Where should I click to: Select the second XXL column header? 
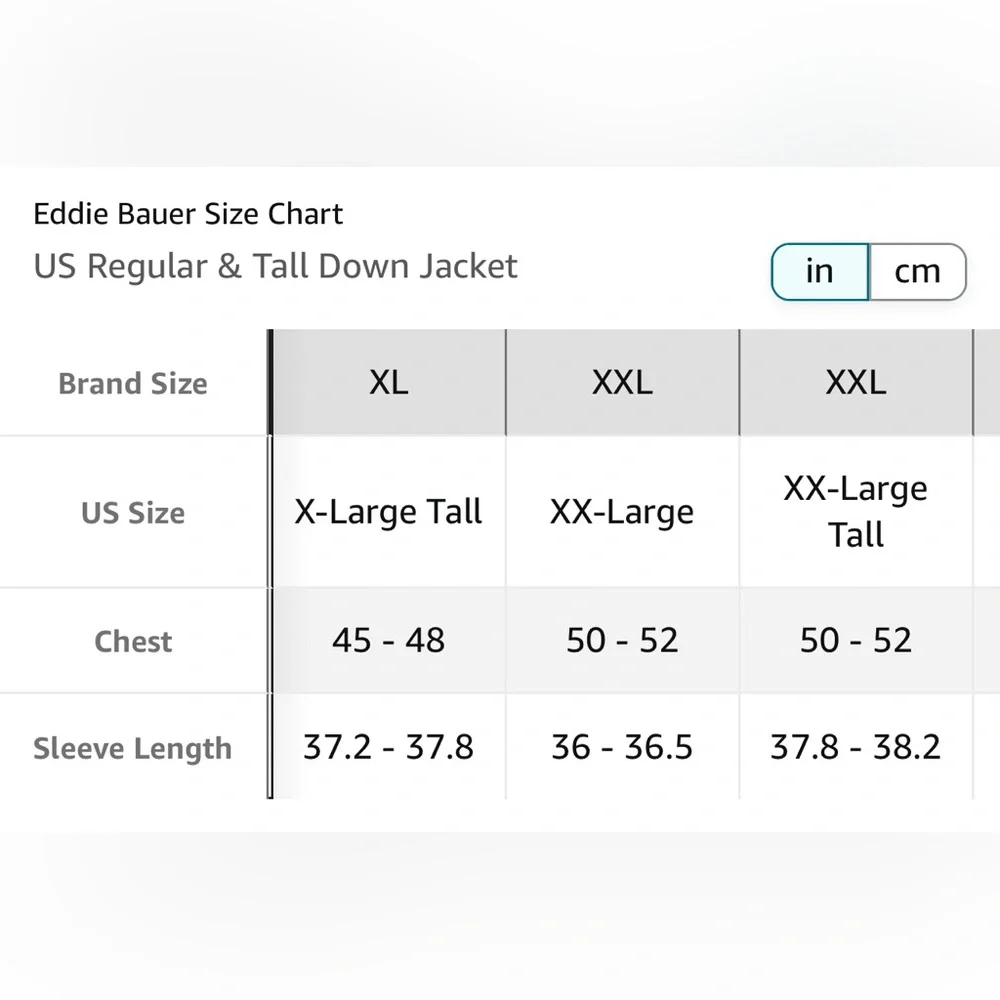[855, 383]
